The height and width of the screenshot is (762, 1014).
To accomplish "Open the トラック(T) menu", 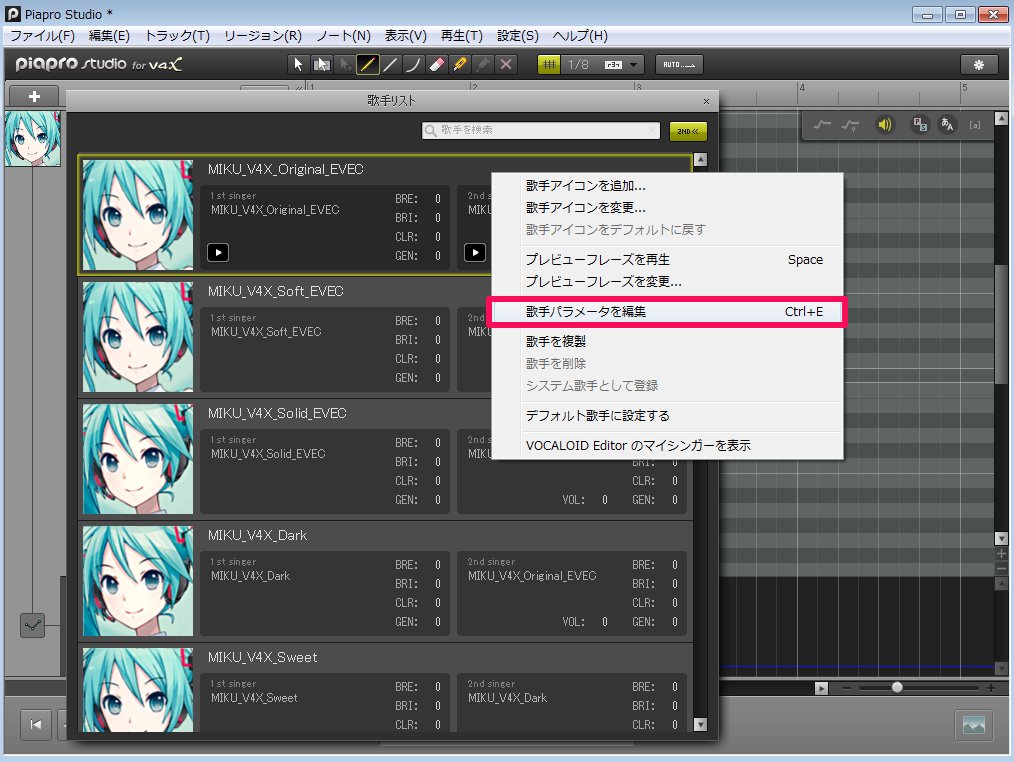I will pyautogui.click(x=177, y=36).
